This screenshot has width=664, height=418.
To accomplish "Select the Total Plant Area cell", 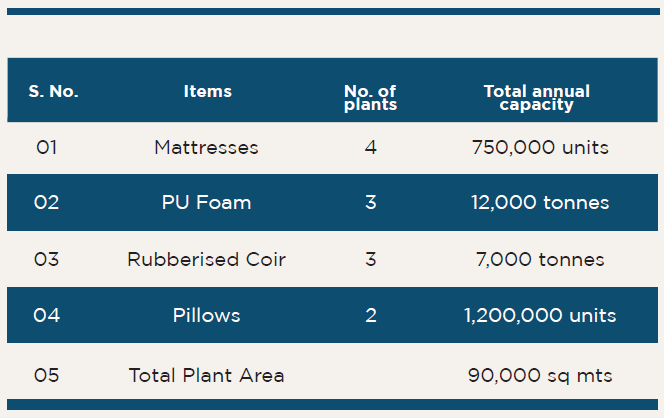I will coord(206,376).
